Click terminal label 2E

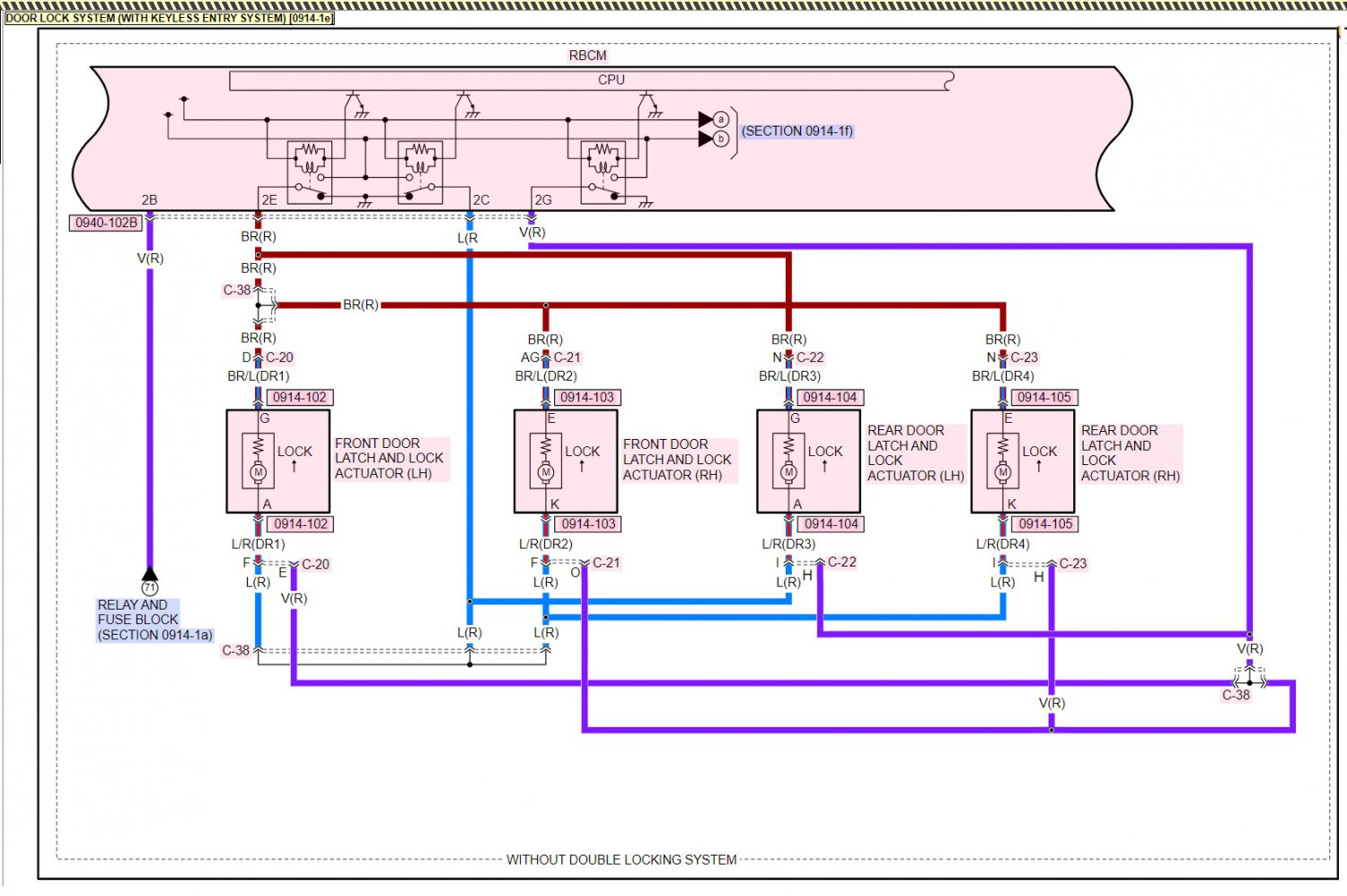269,200
